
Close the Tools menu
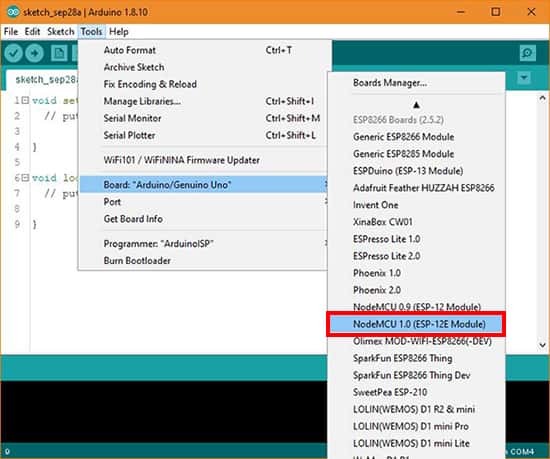tap(92, 32)
